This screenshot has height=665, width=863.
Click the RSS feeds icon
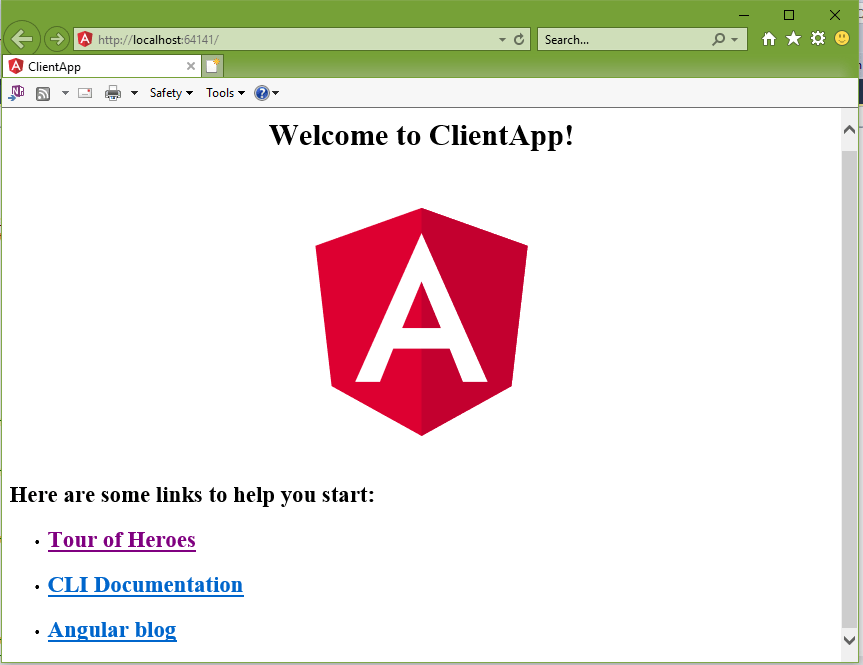click(x=43, y=93)
